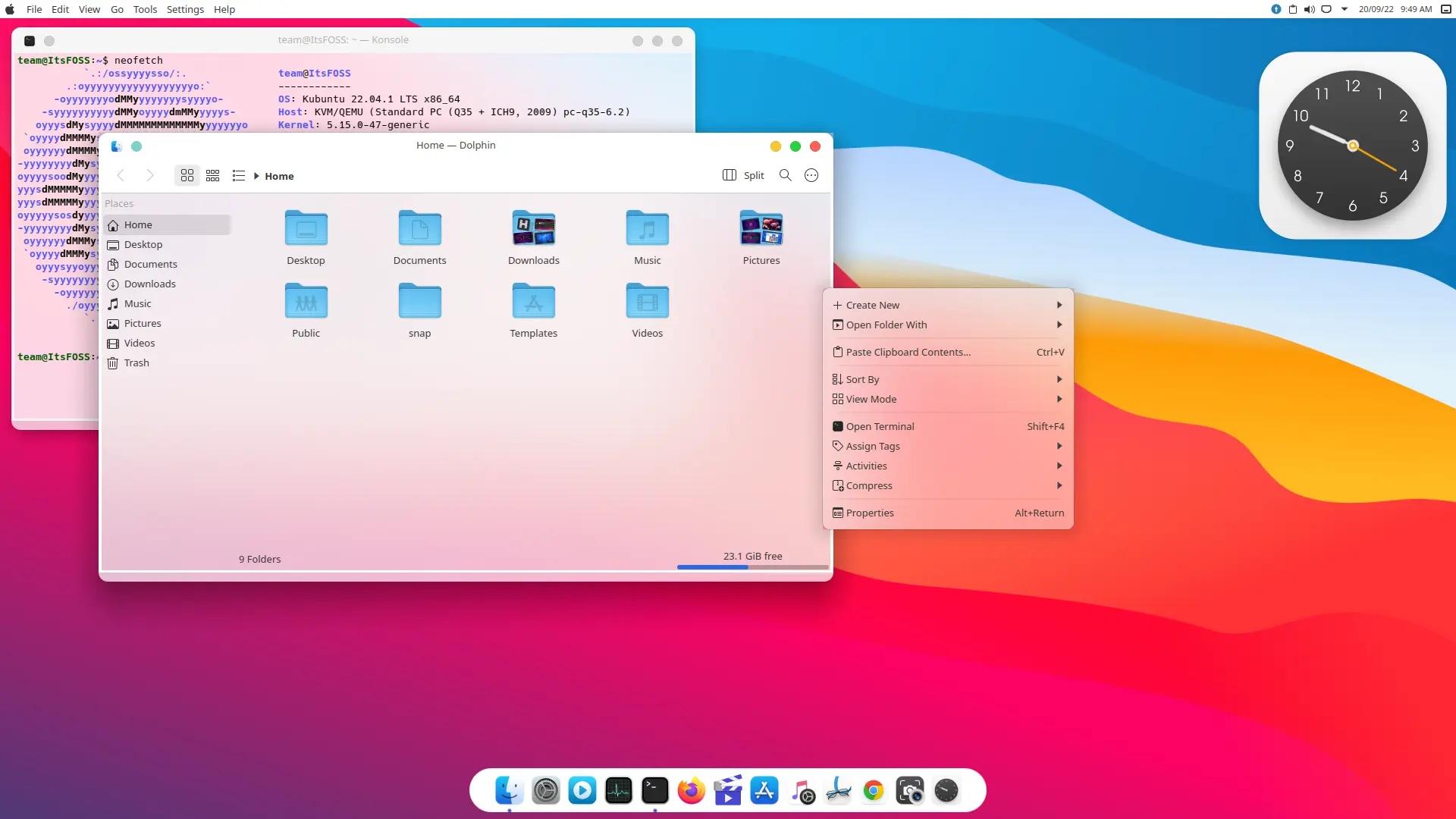Open Dolphin's hamburger overflow menu

click(x=811, y=175)
